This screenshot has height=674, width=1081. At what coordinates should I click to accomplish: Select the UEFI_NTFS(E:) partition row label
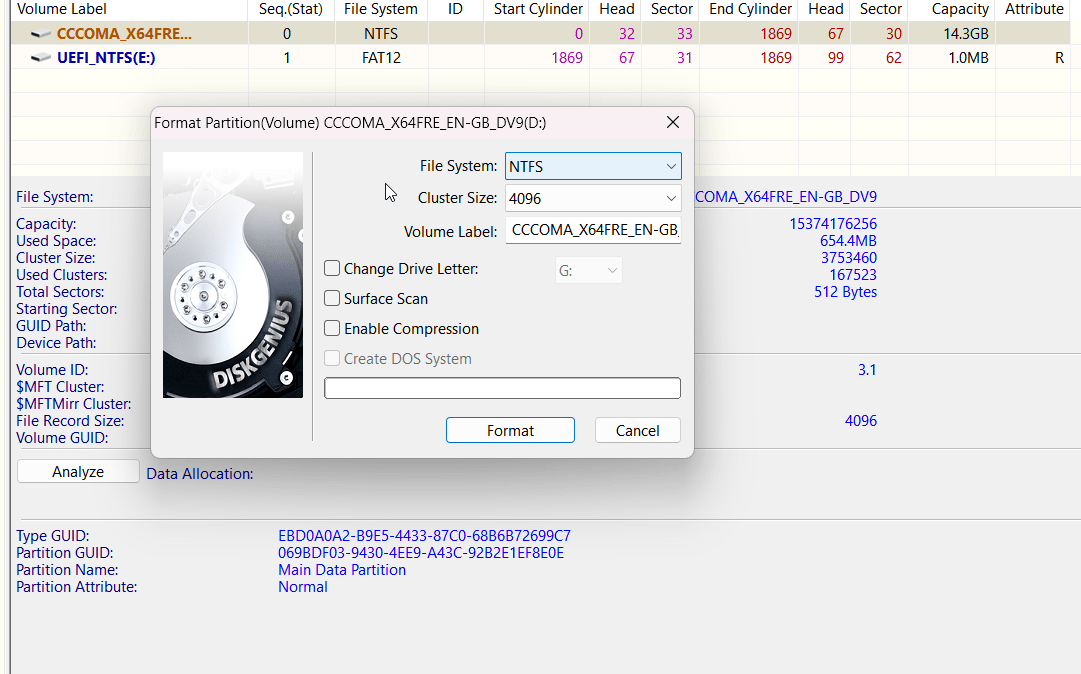(x=106, y=58)
